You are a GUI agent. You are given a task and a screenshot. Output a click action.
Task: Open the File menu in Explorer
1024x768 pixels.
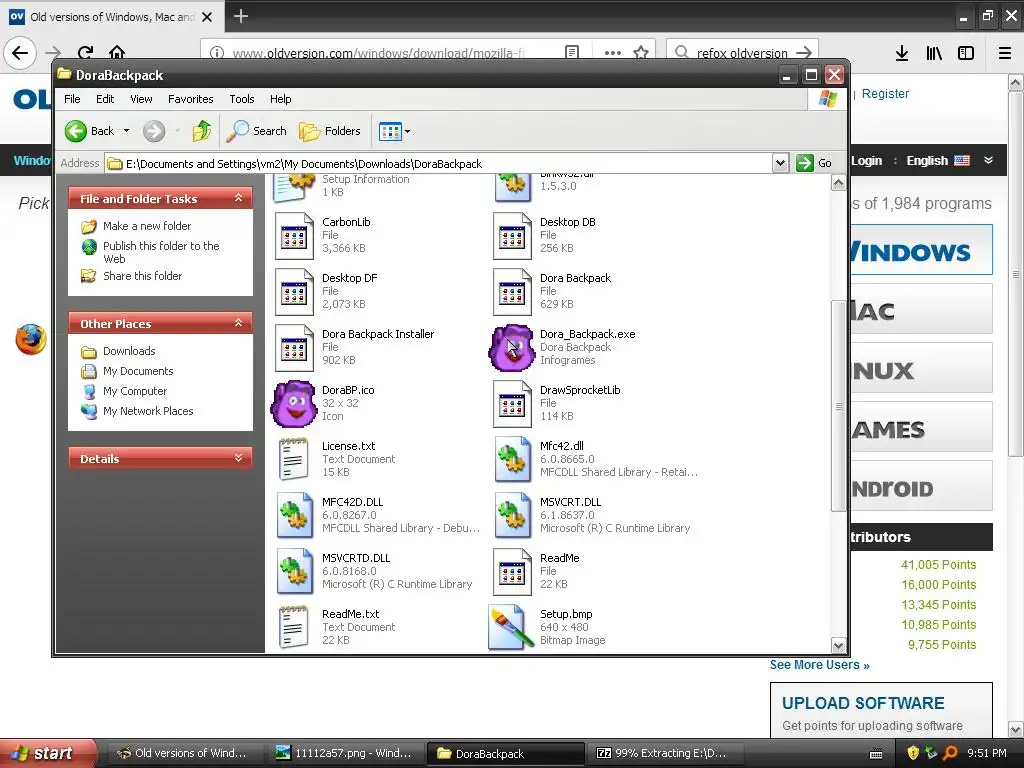[x=72, y=99]
